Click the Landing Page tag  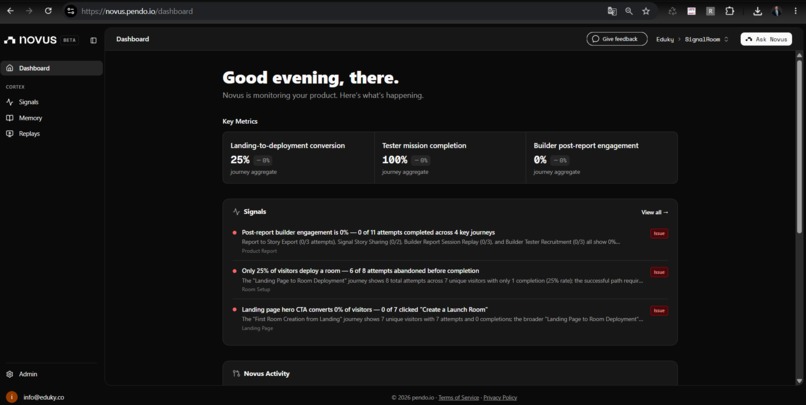coord(257,328)
